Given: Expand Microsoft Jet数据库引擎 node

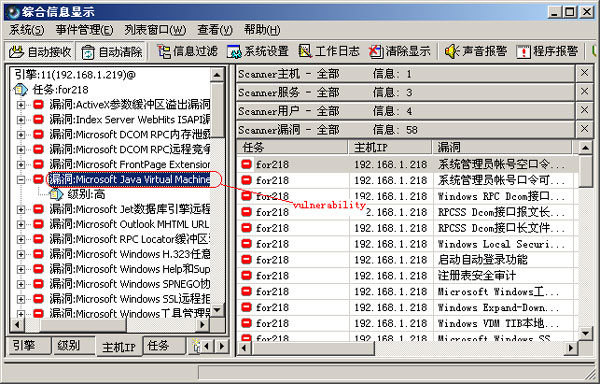Looking at the screenshot, I should (21, 209).
